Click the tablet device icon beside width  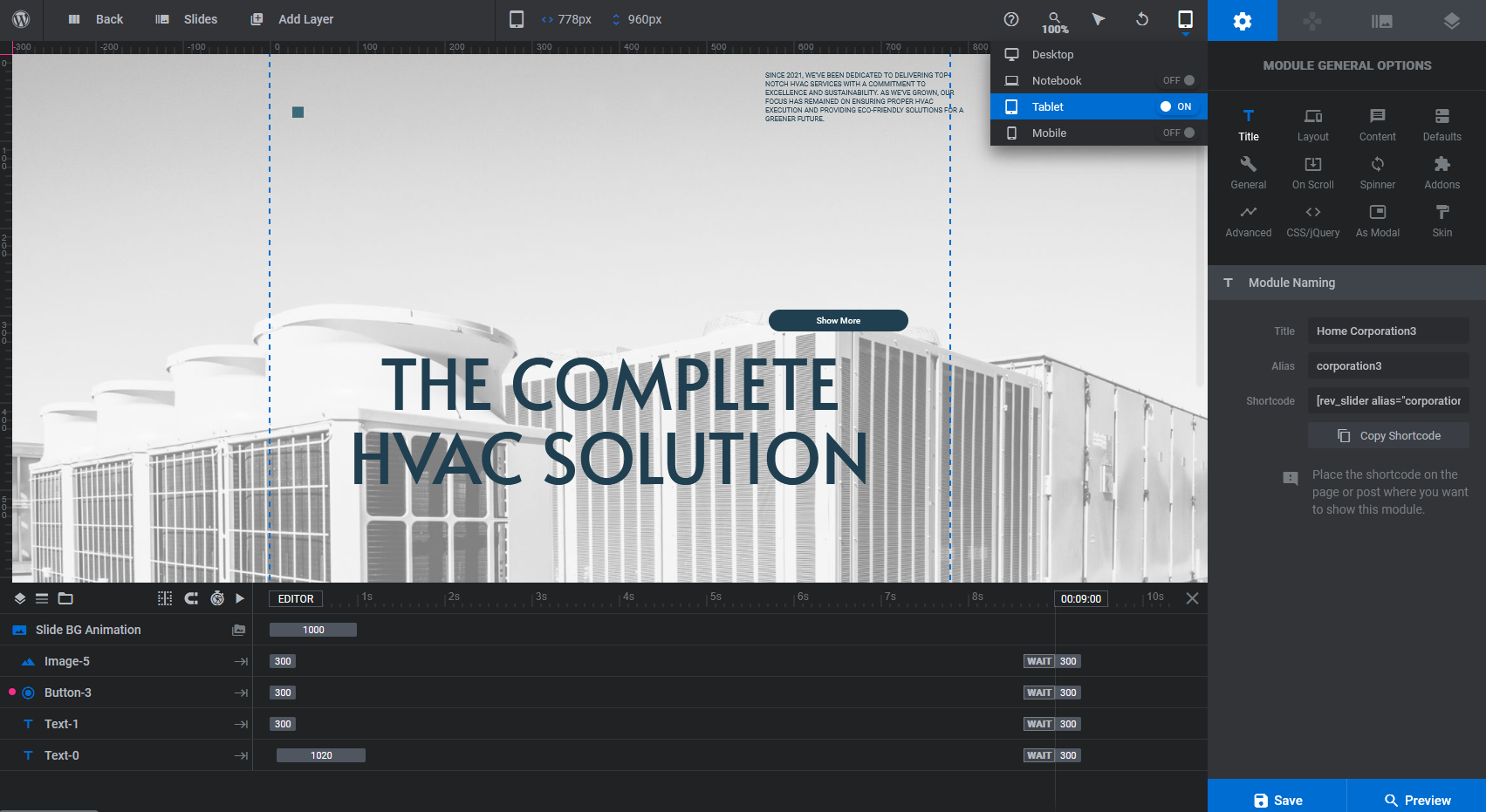(x=517, y=19)
